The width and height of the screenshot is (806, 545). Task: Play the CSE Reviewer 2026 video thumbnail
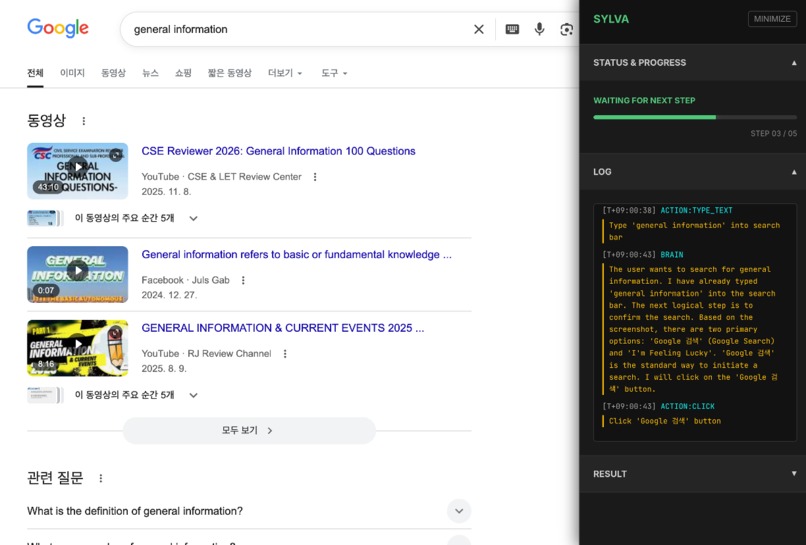coord(78,171)
